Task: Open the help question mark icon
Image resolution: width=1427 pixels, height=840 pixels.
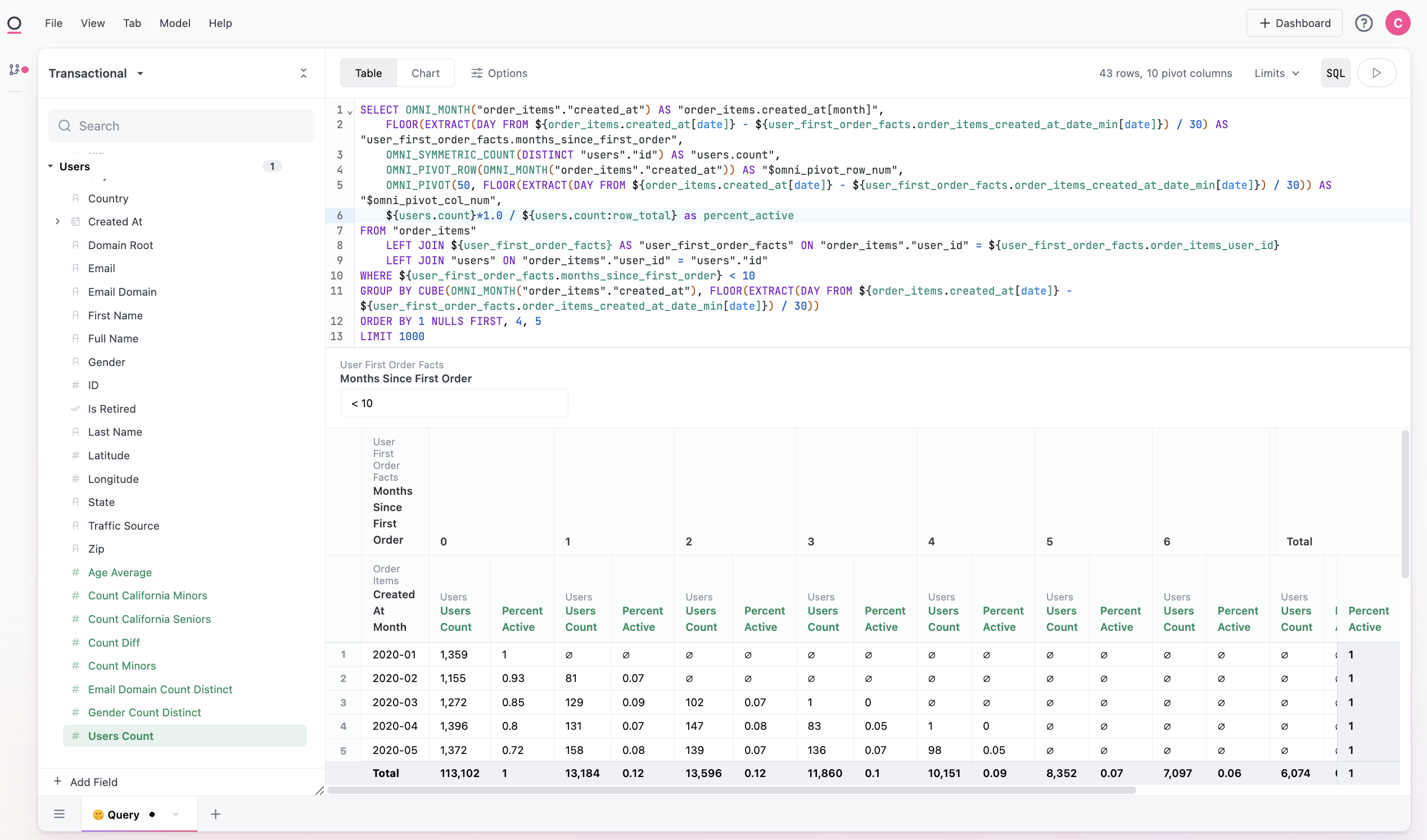Action: (x=1363, y=23)
